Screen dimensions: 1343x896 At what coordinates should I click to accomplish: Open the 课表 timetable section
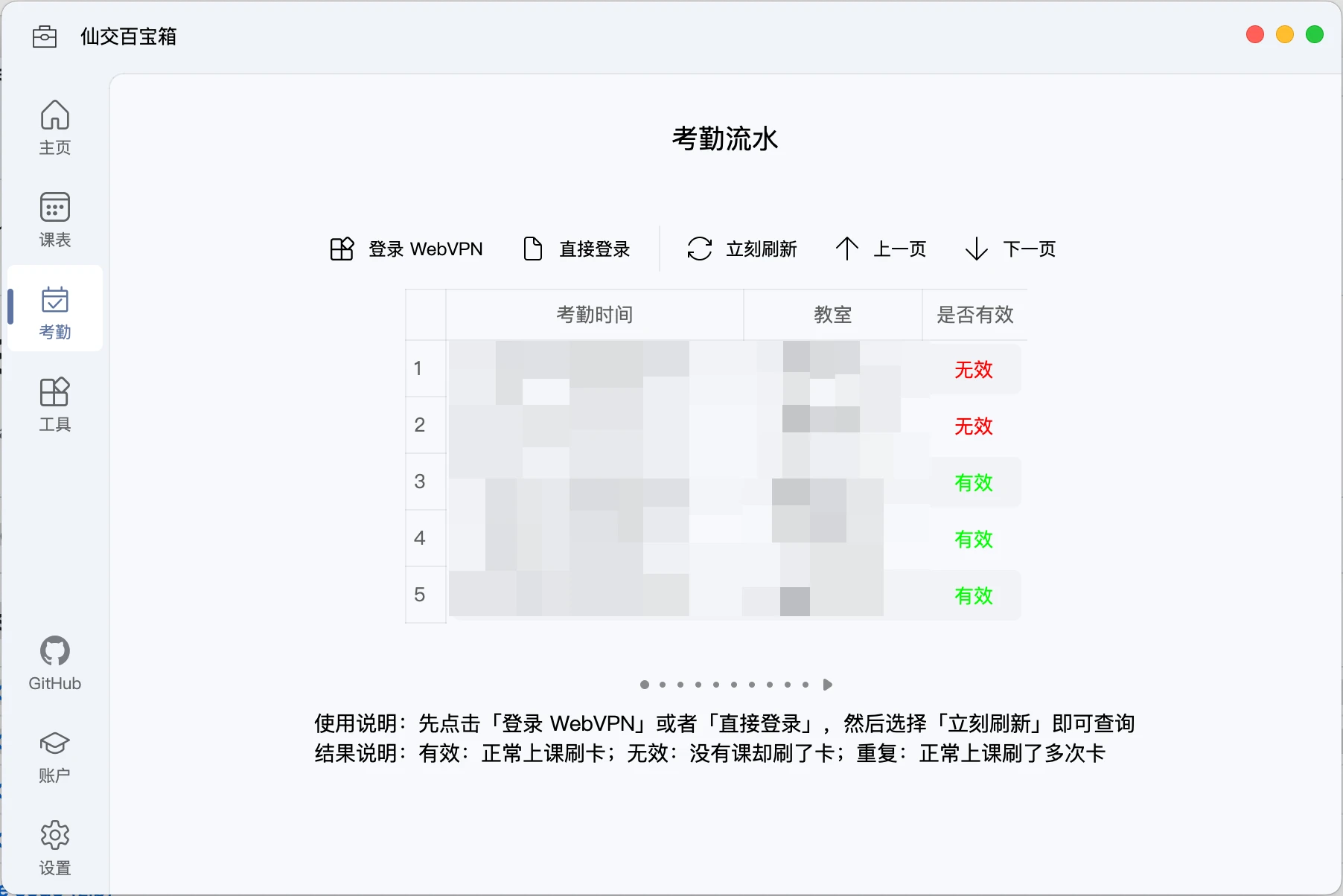tap(55, 220)
